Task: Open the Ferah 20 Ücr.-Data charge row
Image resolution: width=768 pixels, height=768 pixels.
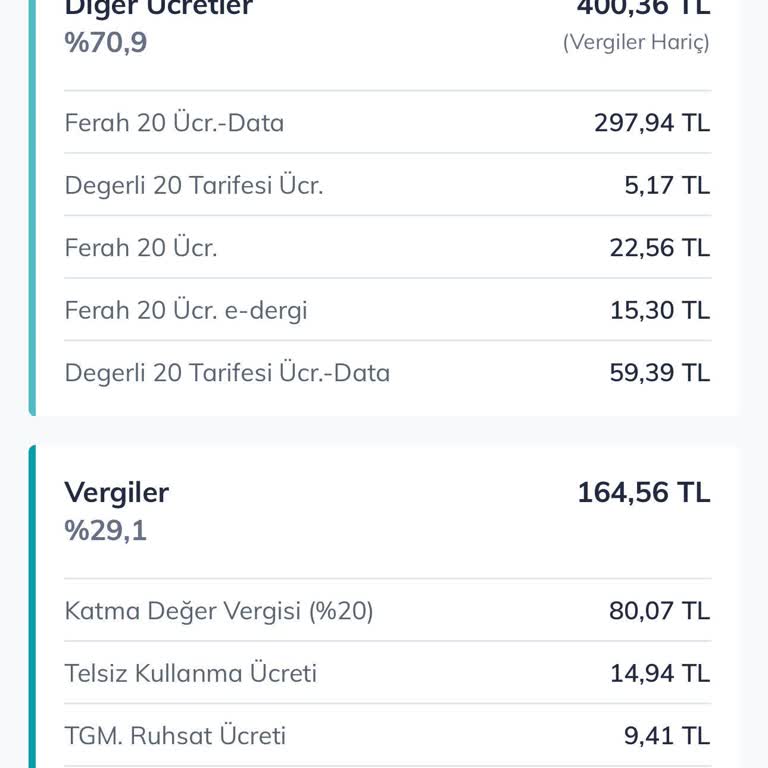Action: click(174, 123)
